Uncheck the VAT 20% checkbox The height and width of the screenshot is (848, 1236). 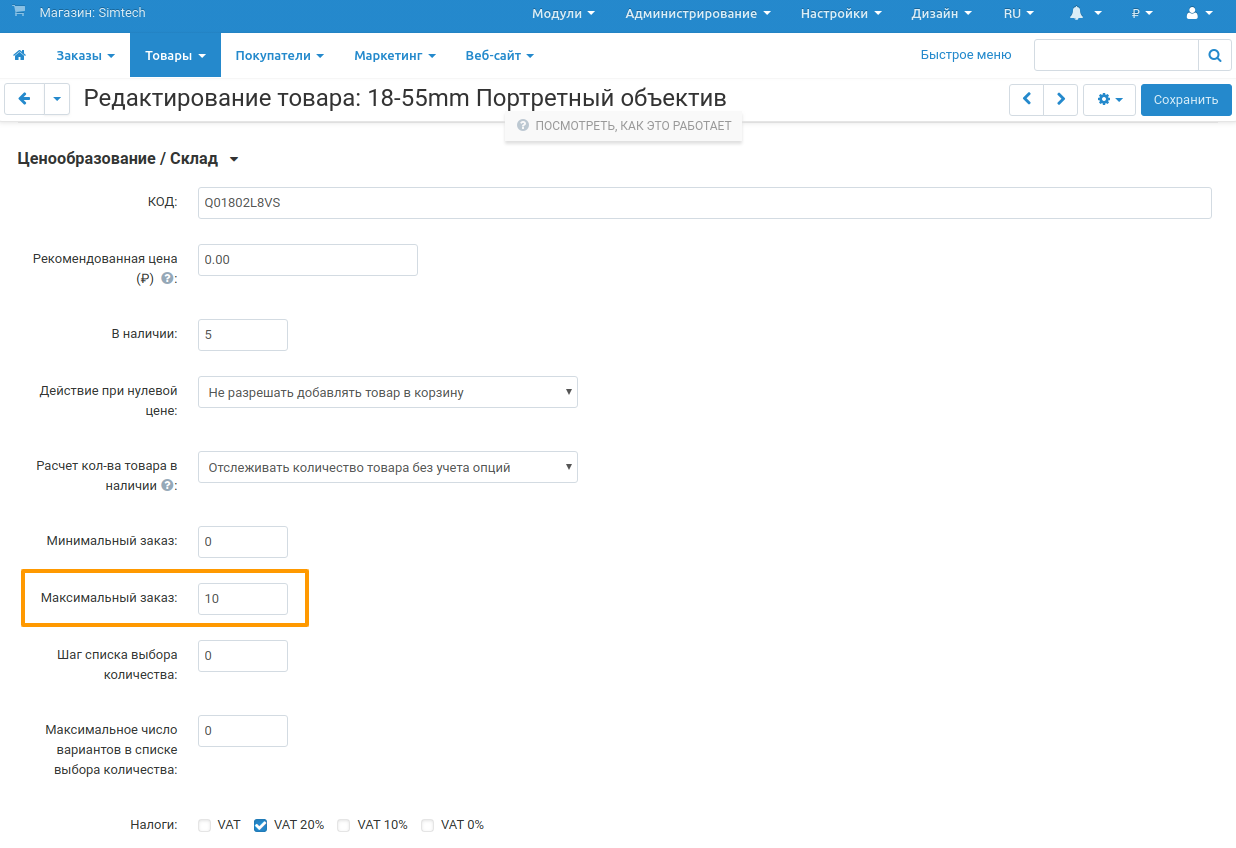pyautogui.click(x=260, y=826)
